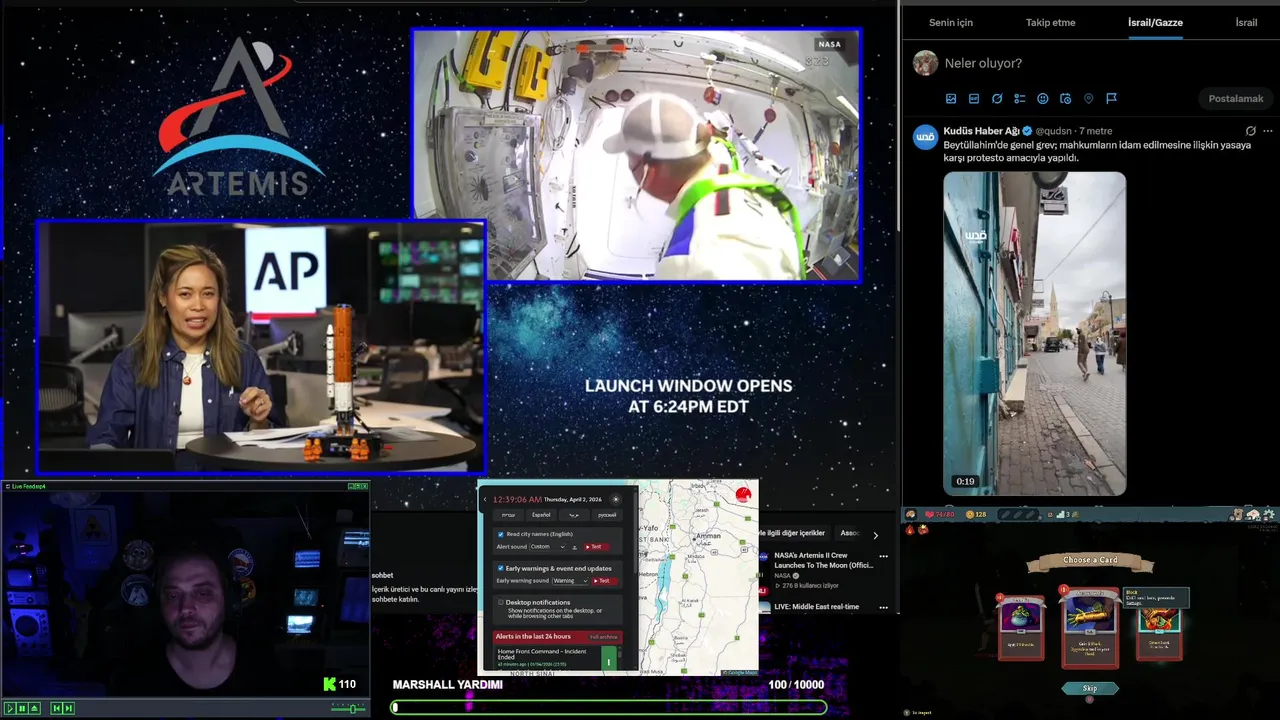Upload a custom alert sound icon

point(575,547)
